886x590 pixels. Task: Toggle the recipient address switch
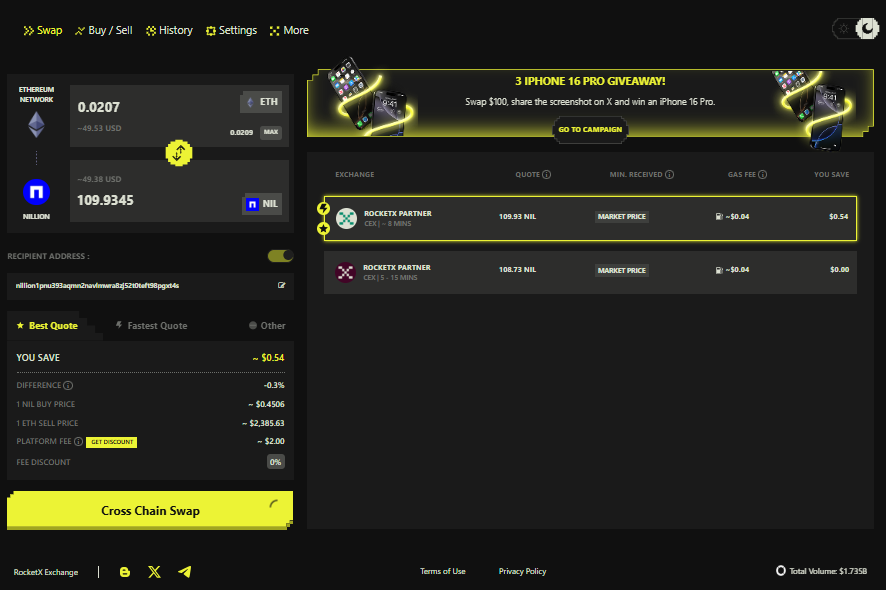pyautogui.click(x=280, y=256)
